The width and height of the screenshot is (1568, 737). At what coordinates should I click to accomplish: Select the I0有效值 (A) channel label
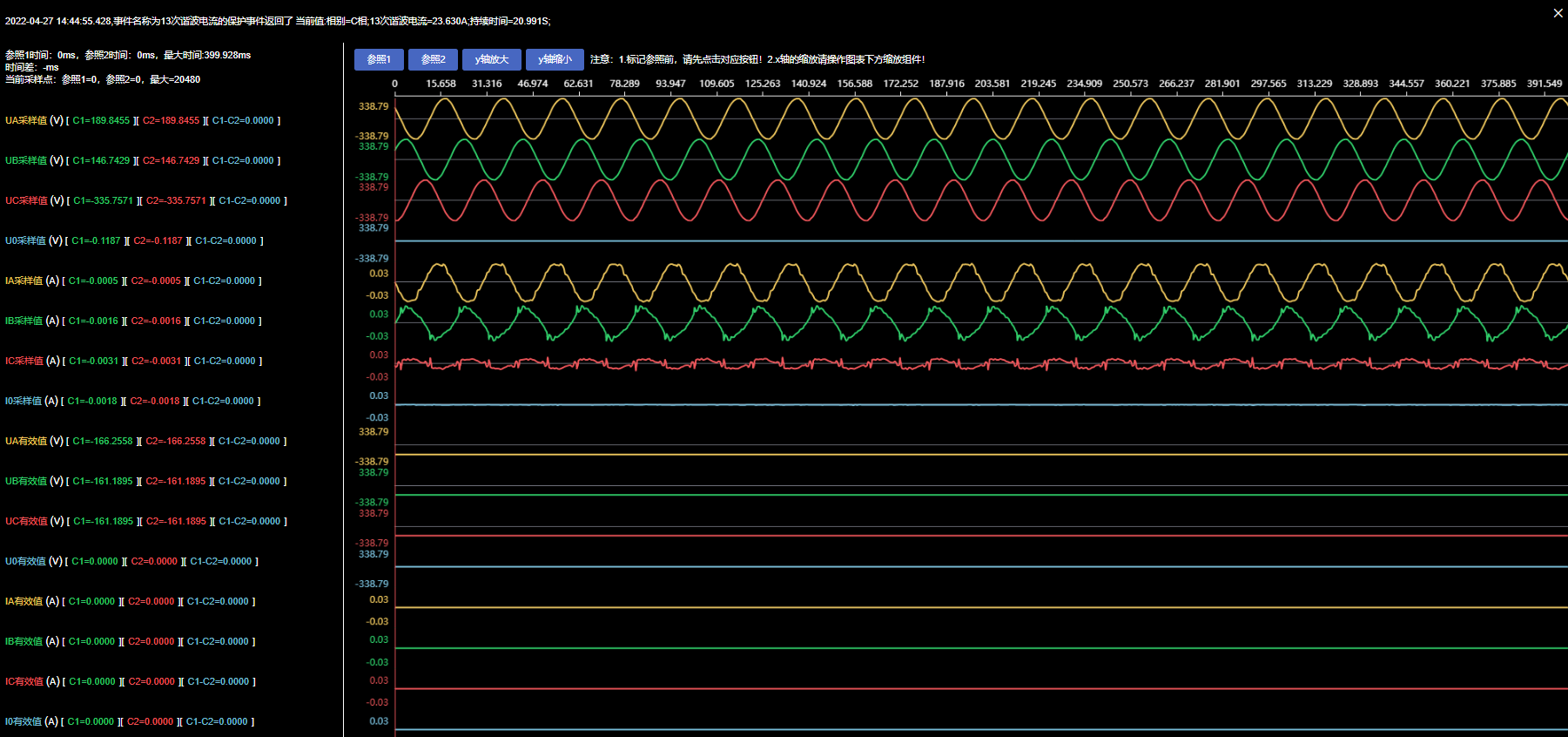pos(32,721)
